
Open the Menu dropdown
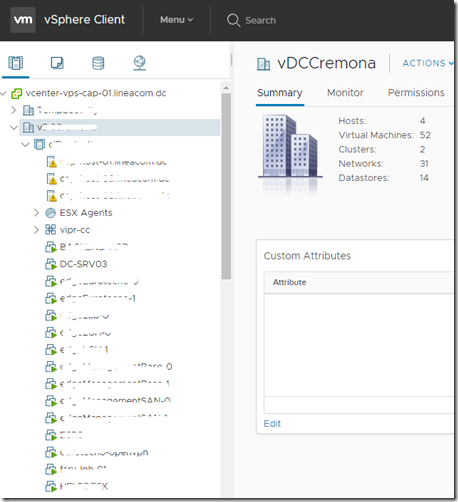[x=176, y=20]
